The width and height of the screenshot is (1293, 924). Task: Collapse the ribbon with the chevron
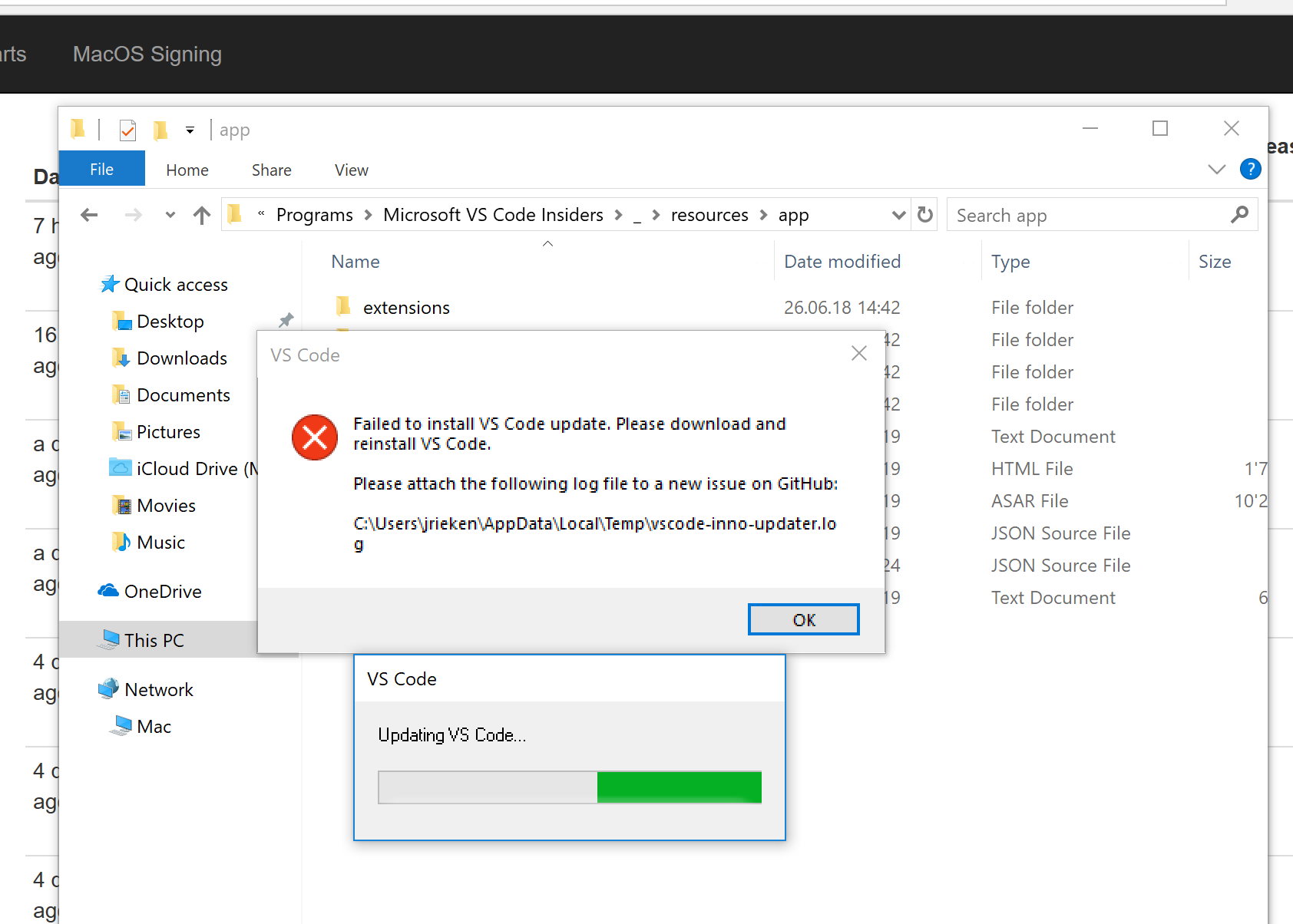pos(1215,169)
